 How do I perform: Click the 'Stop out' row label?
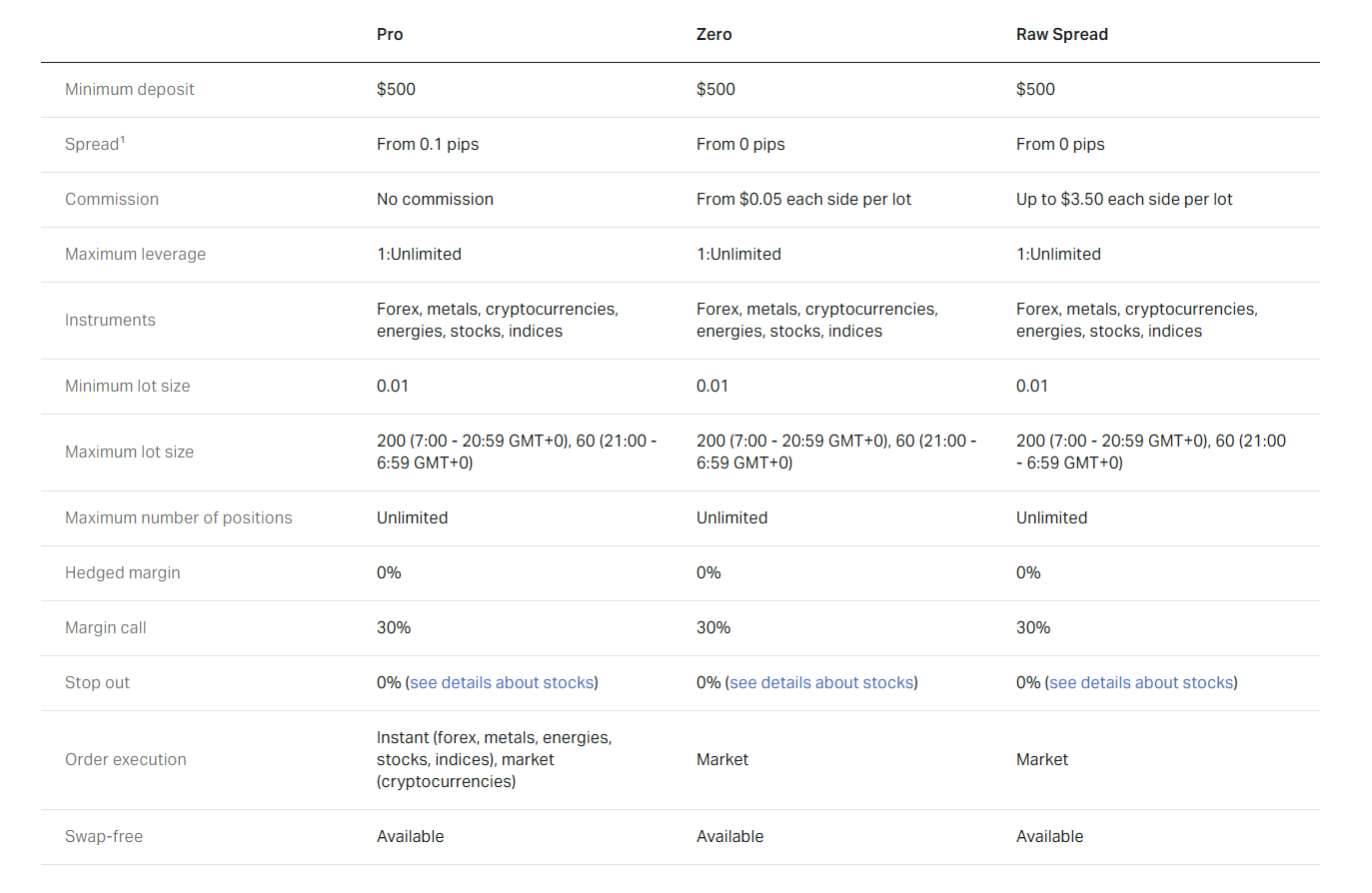click(95, 682)
